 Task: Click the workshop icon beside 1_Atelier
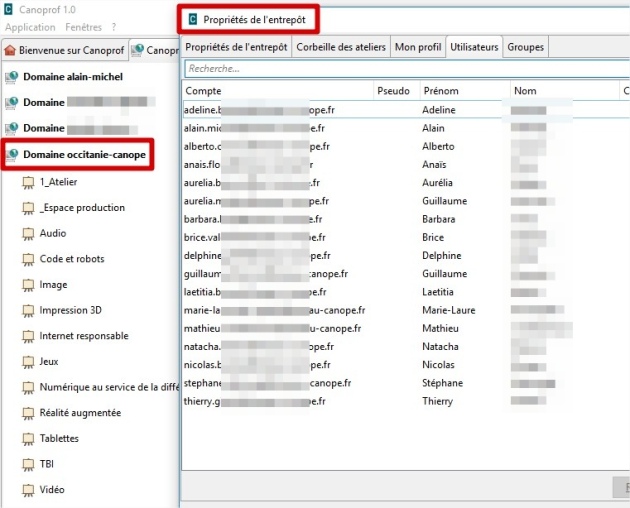point(28,182)
